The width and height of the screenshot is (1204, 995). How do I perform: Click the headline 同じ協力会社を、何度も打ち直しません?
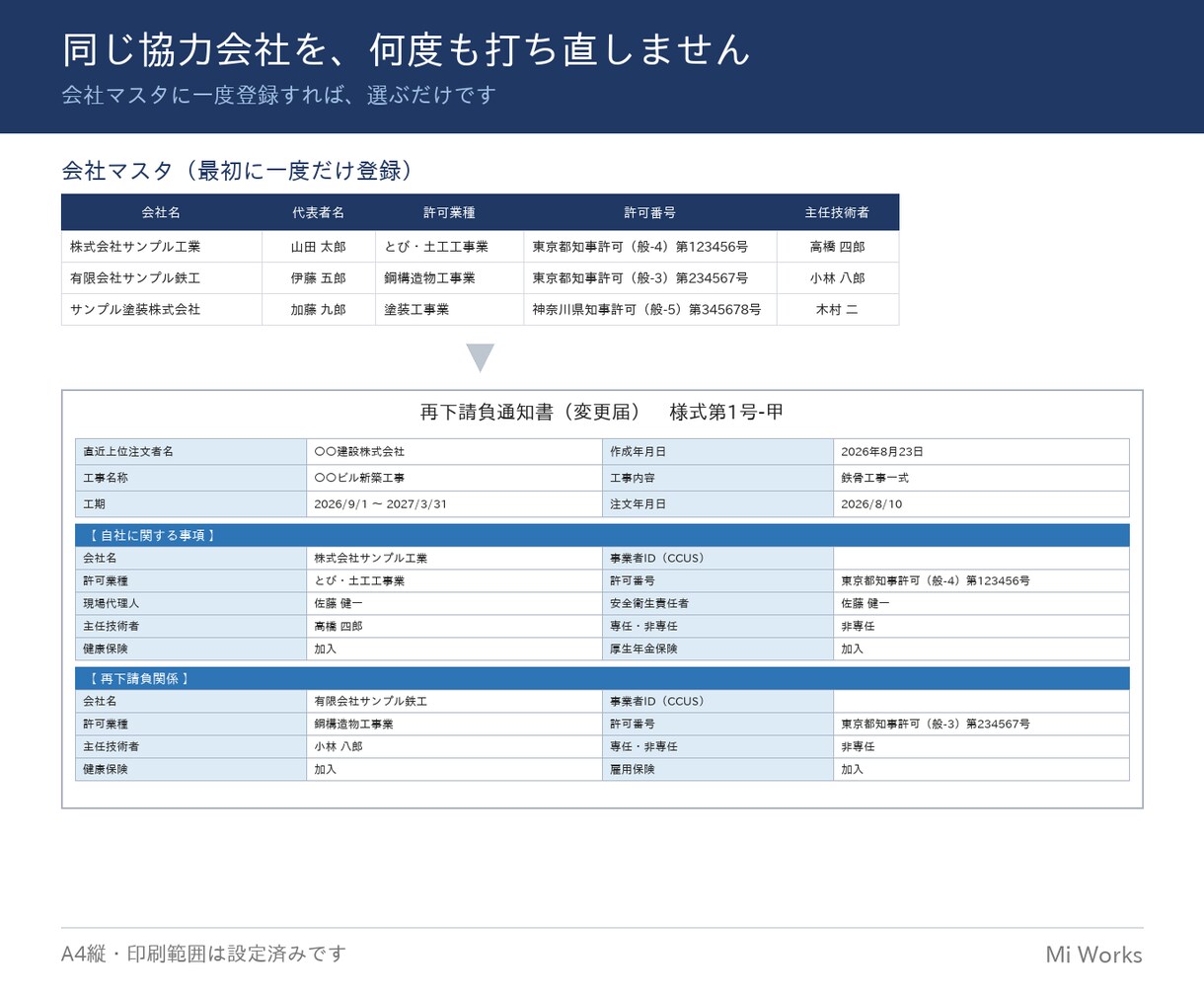click(x=407, y=50)
